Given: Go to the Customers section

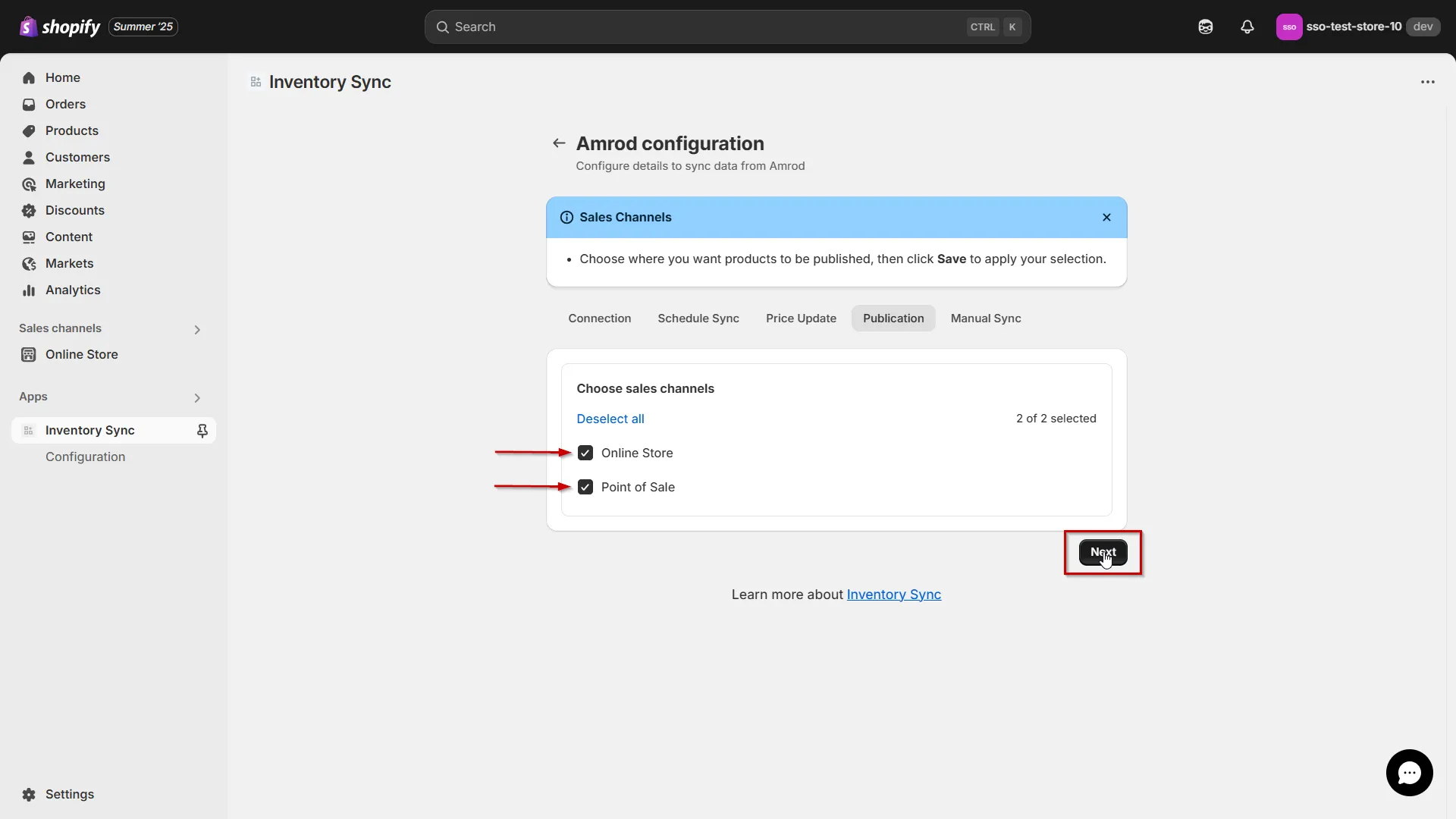Looking at the screenshot, I should (x=78, y=157).
